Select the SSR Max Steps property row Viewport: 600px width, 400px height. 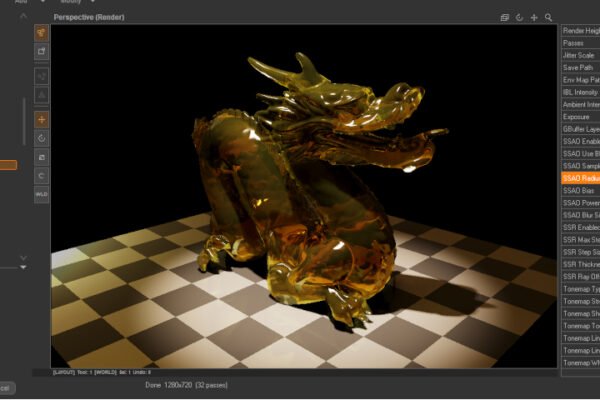pos(580,240)
